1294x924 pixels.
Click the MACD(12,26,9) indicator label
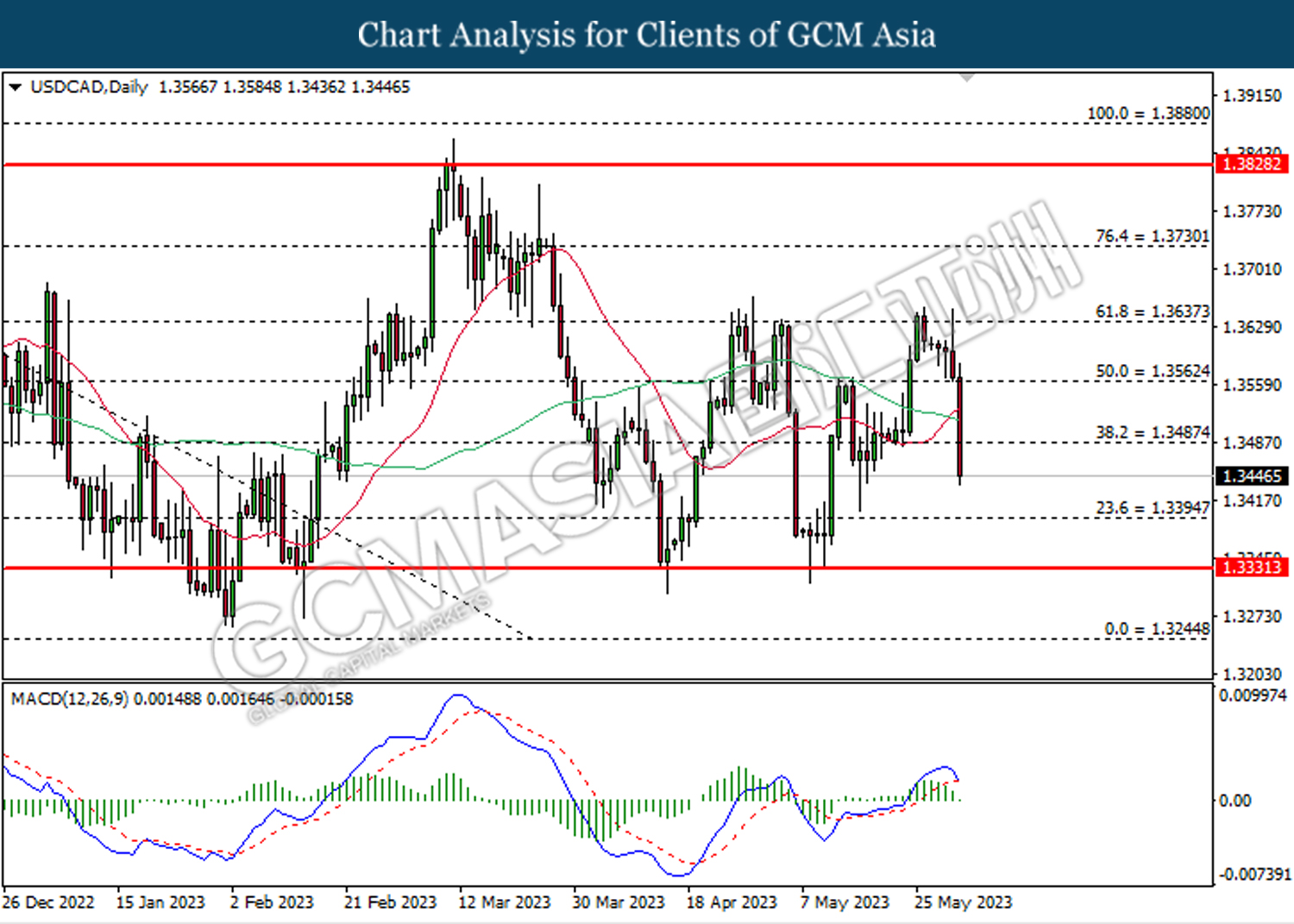tap(70, 699)
